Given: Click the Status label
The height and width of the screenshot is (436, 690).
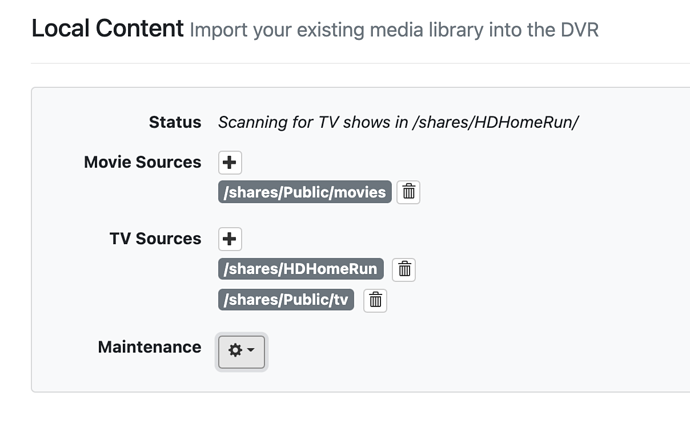Looking at the screenshot, I should (x=175, y=122).
